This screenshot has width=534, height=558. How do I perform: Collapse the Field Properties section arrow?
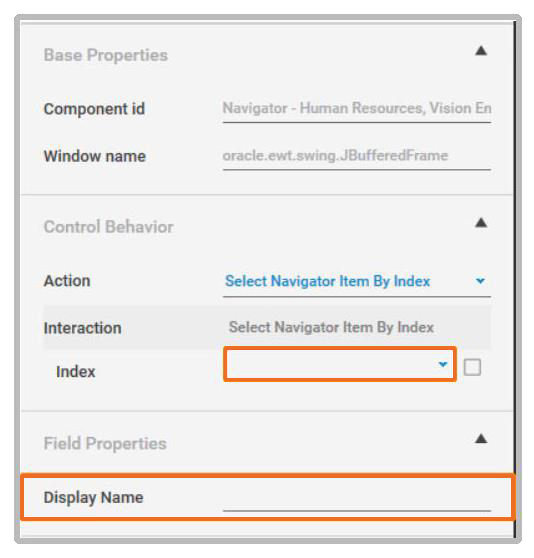click(481, 439)
